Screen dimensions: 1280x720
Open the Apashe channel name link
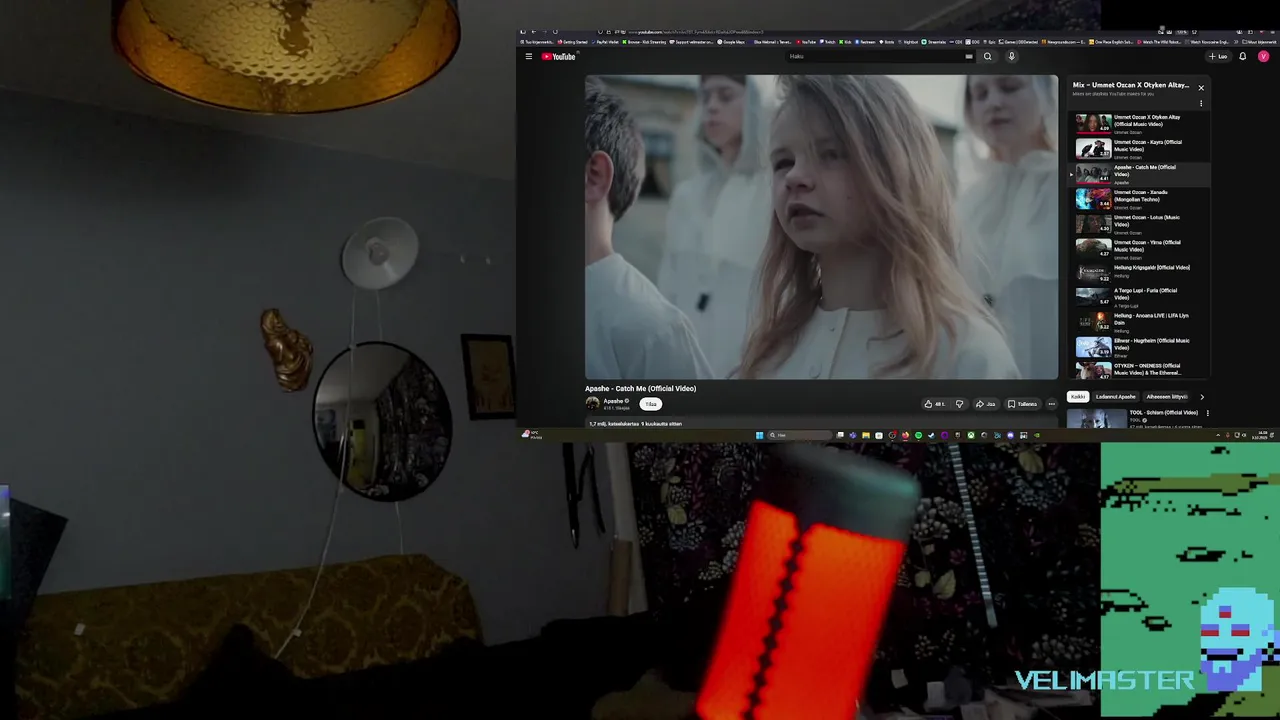click(613, 401)
